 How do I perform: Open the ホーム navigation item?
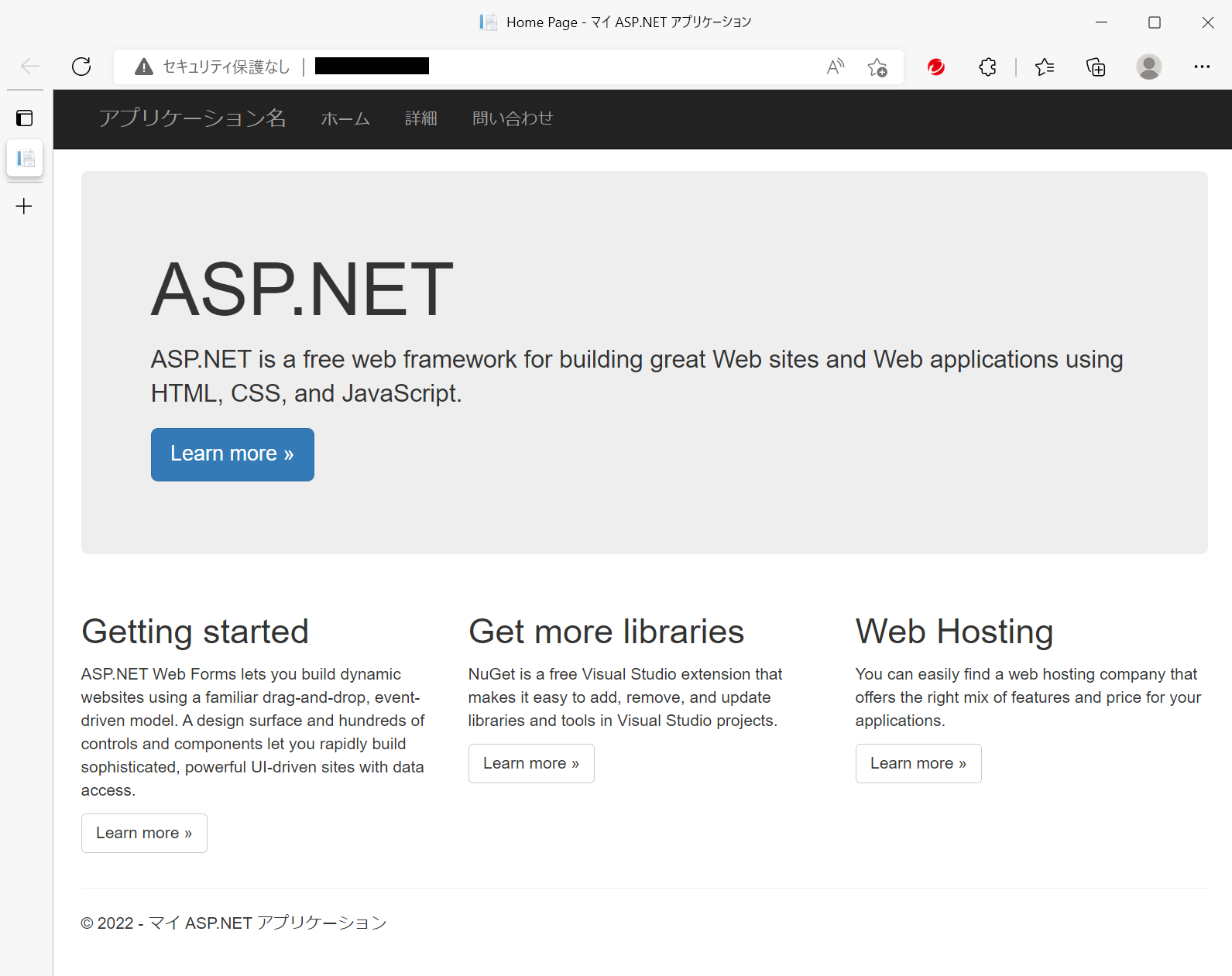[x=345, y=118]
